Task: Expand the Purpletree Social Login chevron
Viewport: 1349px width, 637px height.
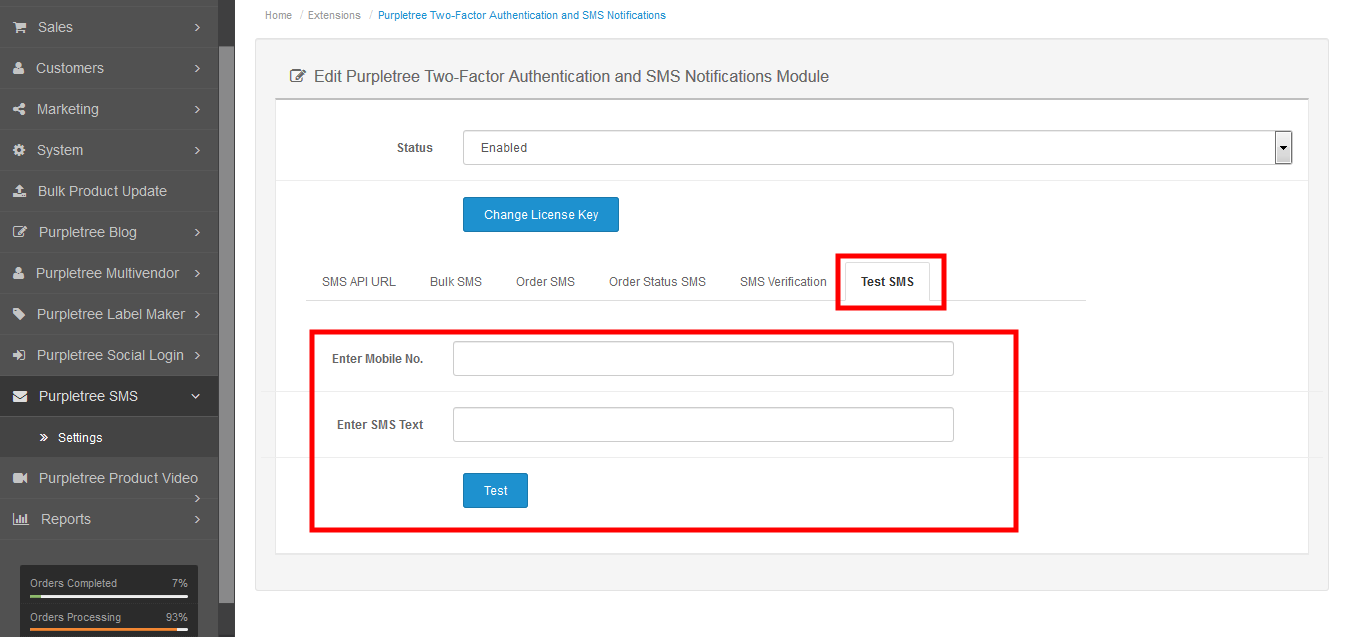Action: 198,355
